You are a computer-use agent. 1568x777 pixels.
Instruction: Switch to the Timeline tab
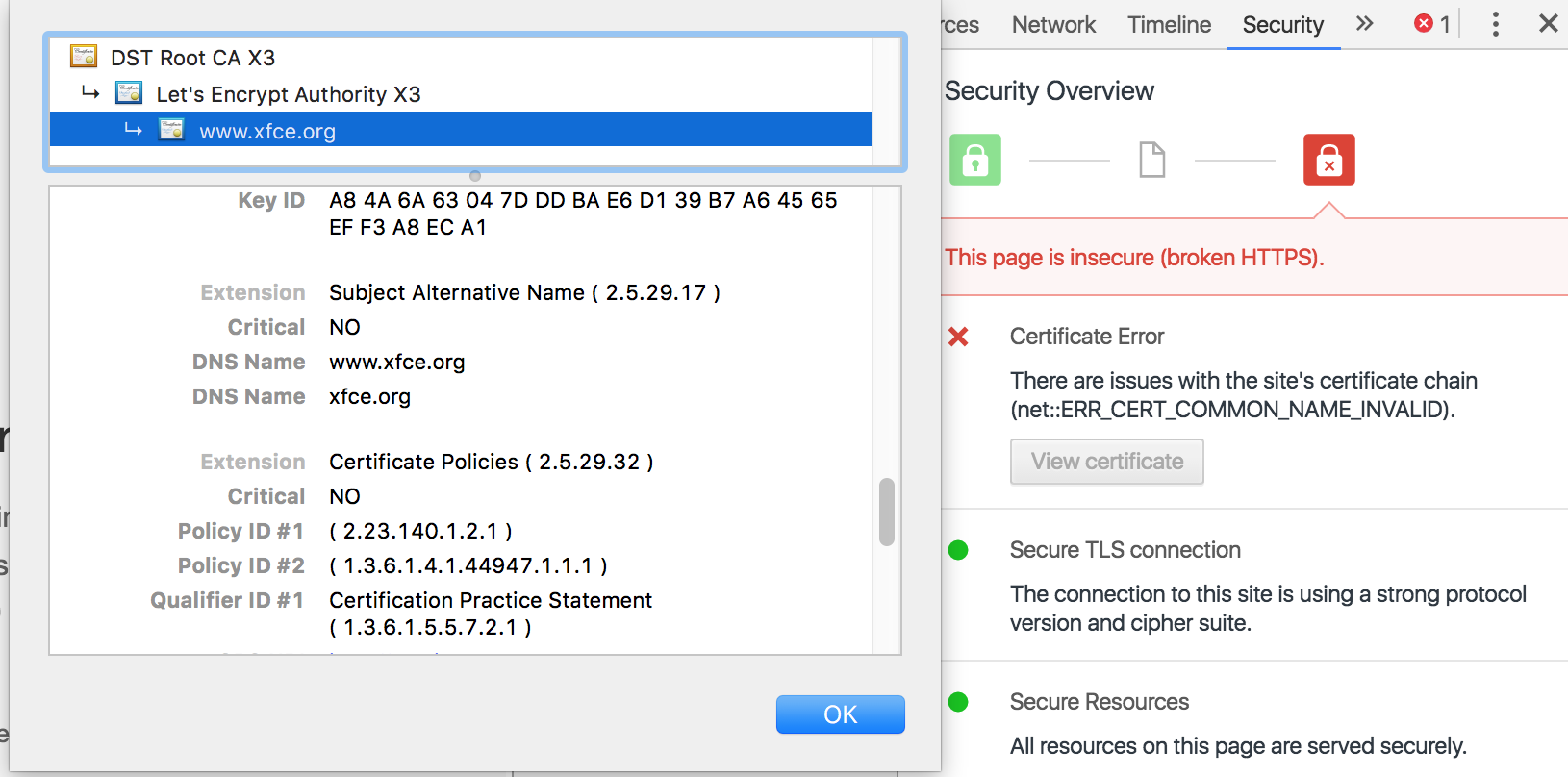1169,25
